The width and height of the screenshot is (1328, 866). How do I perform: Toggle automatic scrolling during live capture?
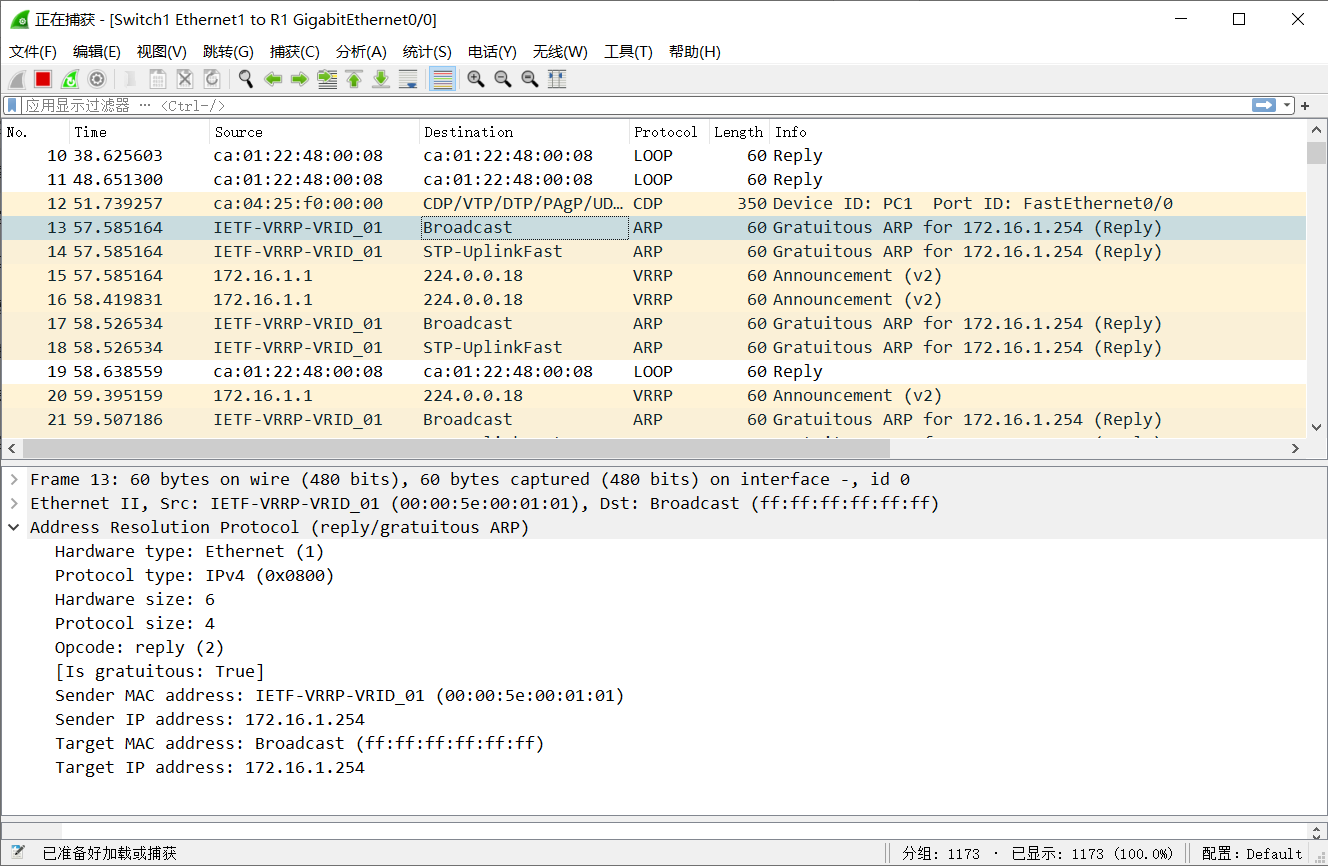(409, 79)
